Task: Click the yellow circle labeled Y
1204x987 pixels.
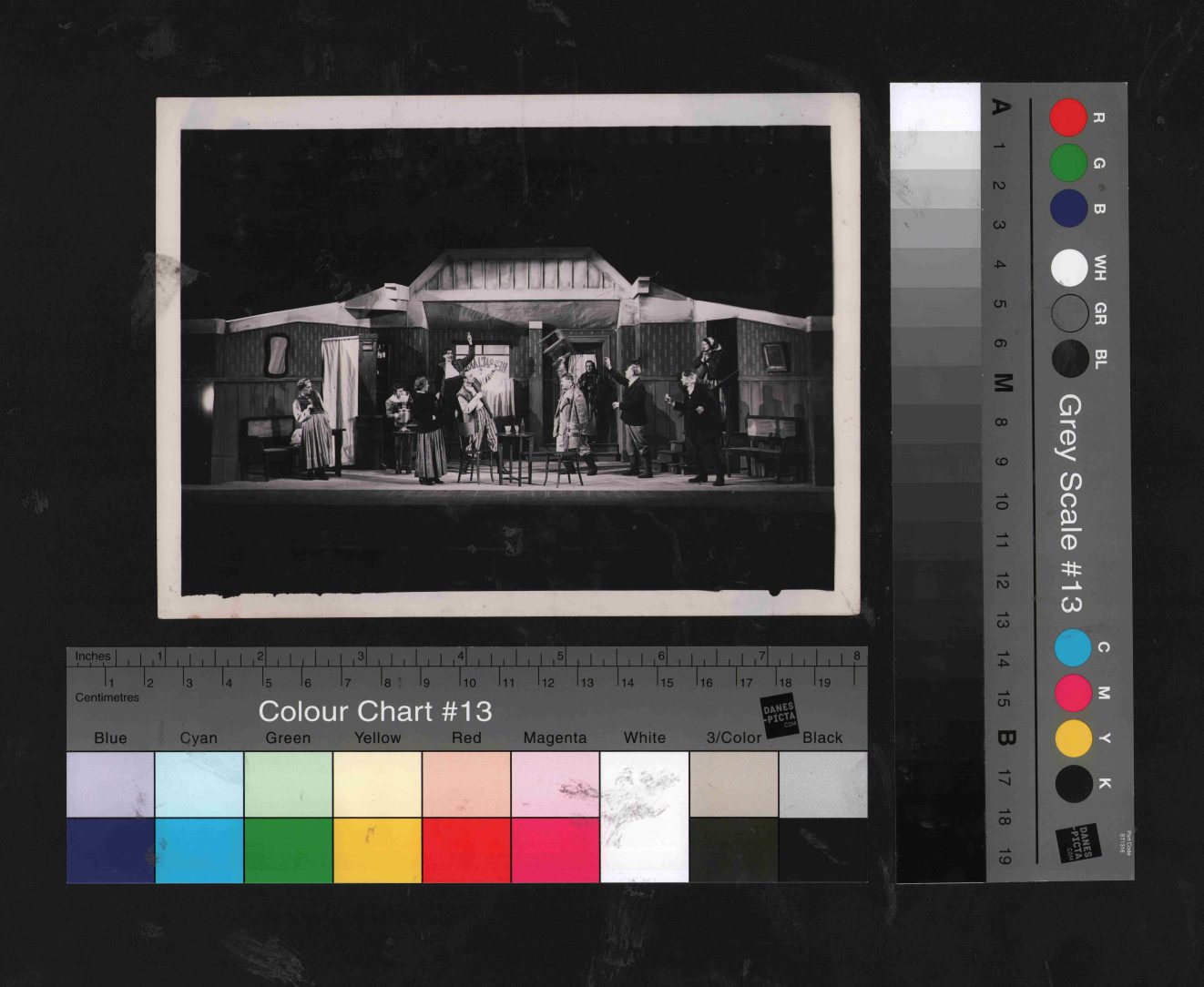Action: point(1073,738)
